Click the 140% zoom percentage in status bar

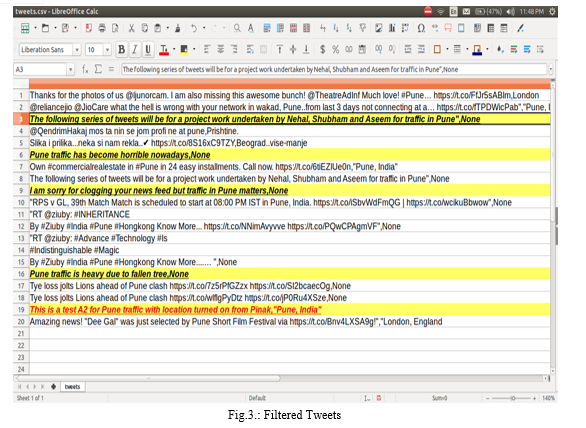[548, 398]
